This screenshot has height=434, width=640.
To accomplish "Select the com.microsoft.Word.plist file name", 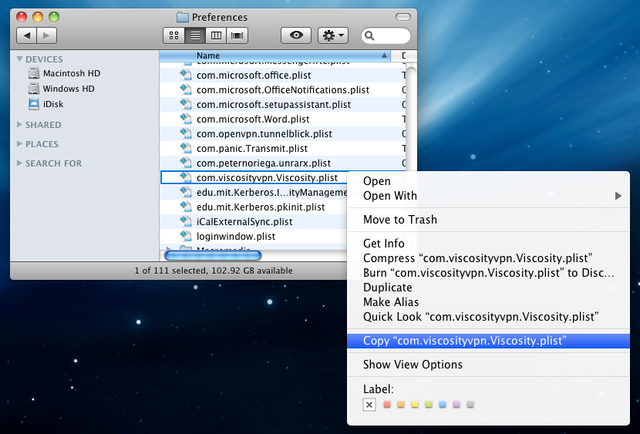I will point(253,119).
